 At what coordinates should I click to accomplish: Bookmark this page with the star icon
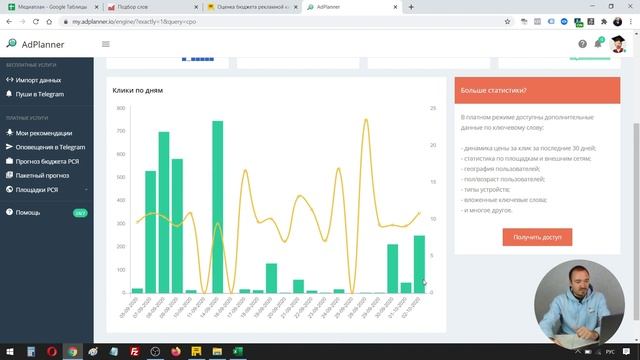(x=507, y=22)
